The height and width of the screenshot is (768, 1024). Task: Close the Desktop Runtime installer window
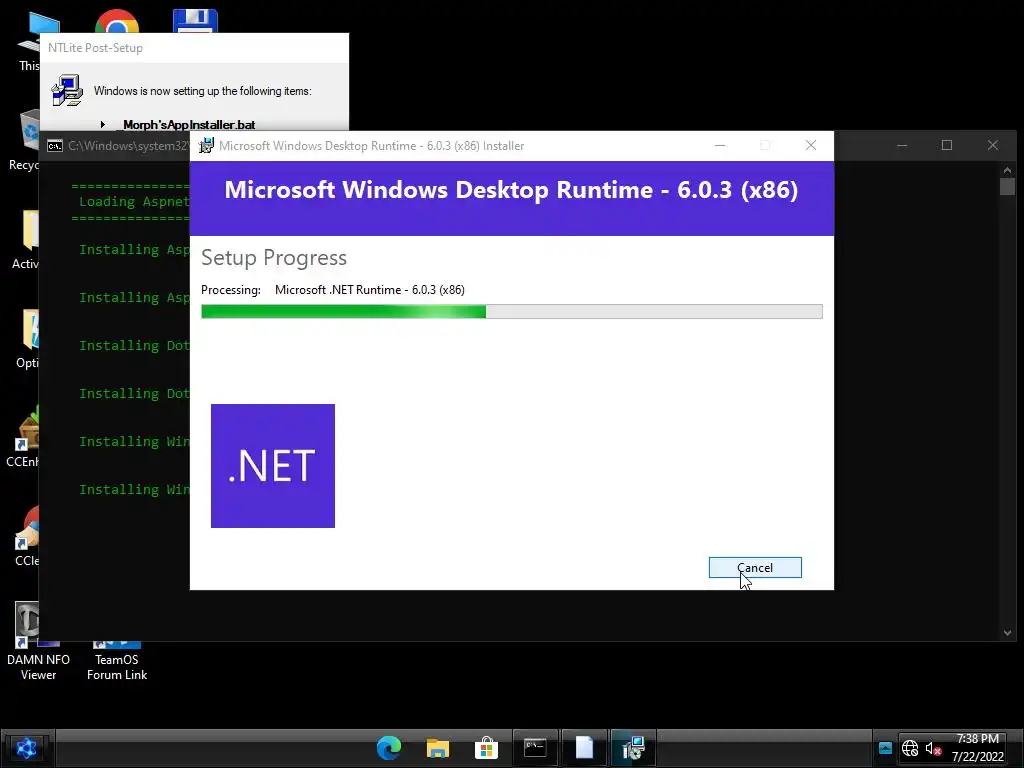coord(811,145)
